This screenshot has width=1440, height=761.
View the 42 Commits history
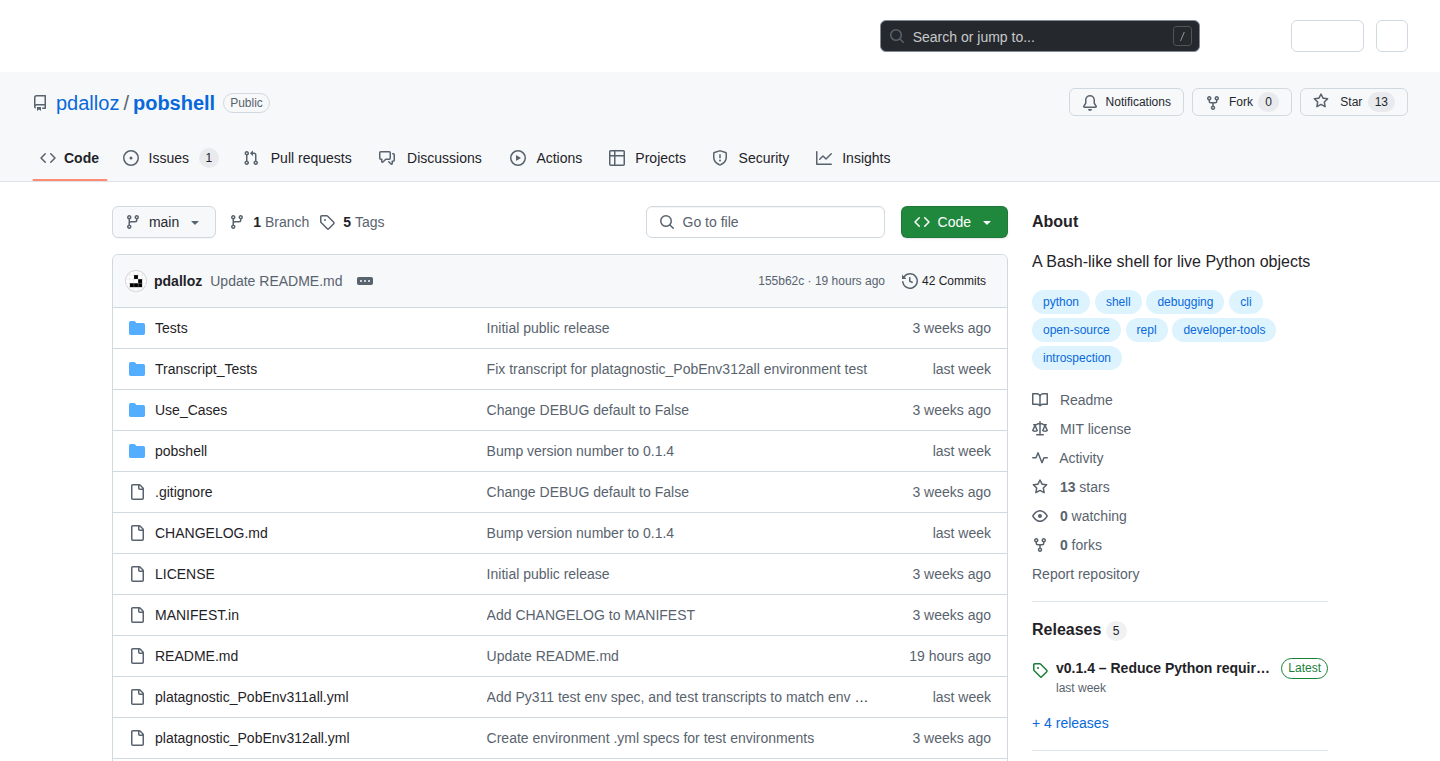tap(944, 281)
